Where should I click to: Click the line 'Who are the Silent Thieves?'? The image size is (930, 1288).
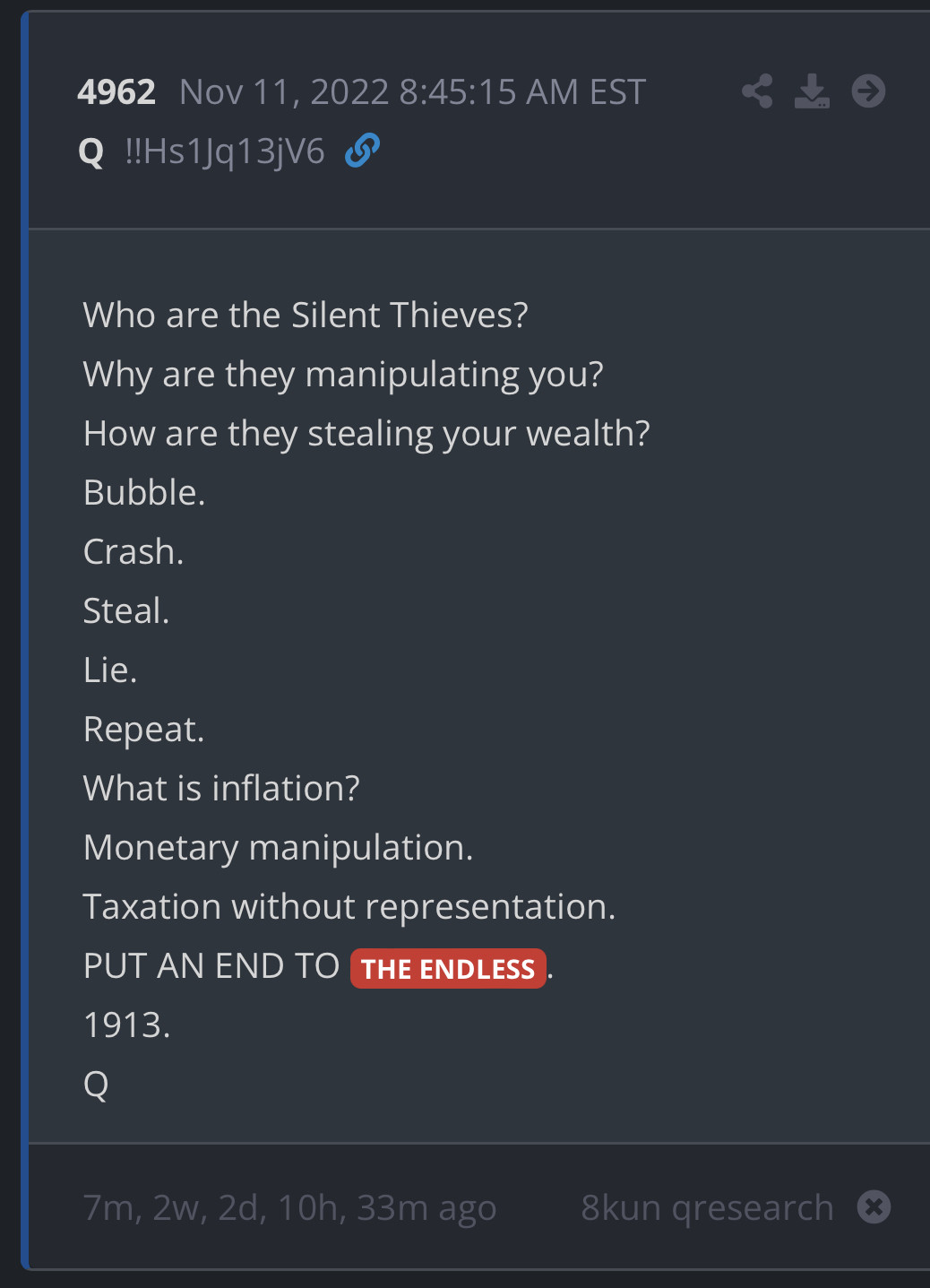(306, 316)
